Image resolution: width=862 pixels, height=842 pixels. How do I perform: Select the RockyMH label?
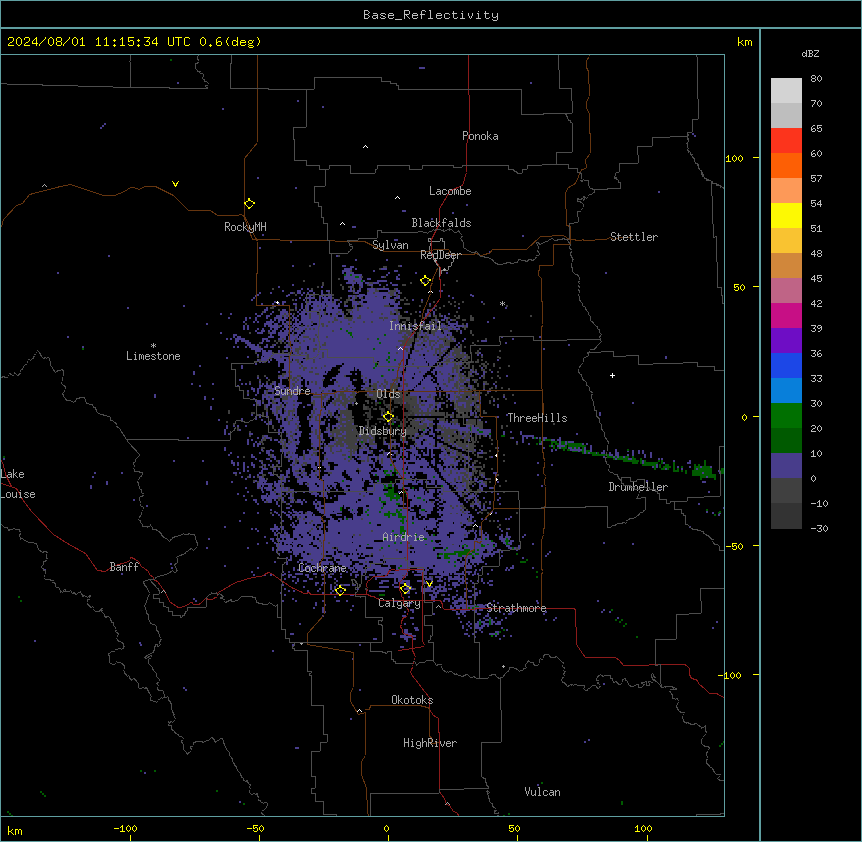(245, 227)
